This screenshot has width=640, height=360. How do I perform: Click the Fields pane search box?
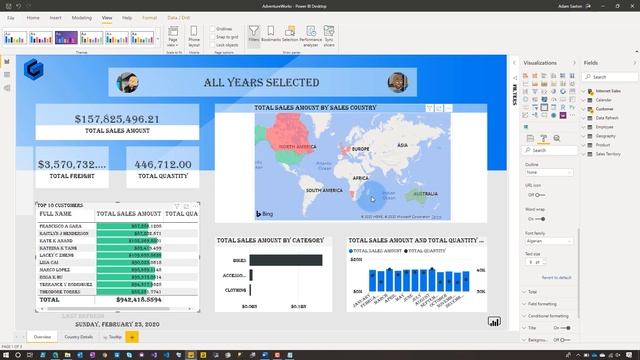tap(610, 77)
